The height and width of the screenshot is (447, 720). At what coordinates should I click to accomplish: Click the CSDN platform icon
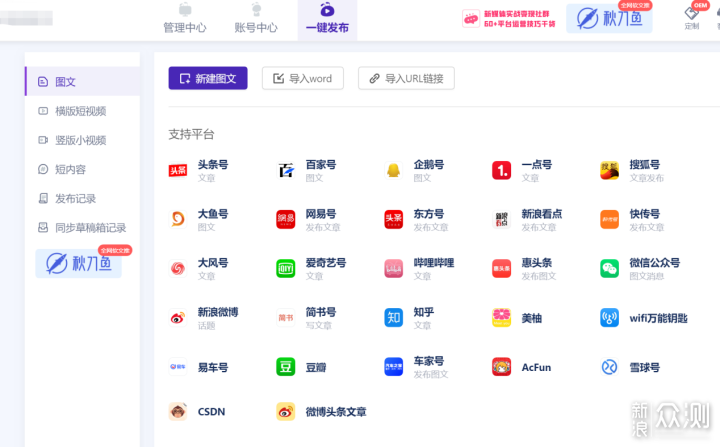click(178, 412)
